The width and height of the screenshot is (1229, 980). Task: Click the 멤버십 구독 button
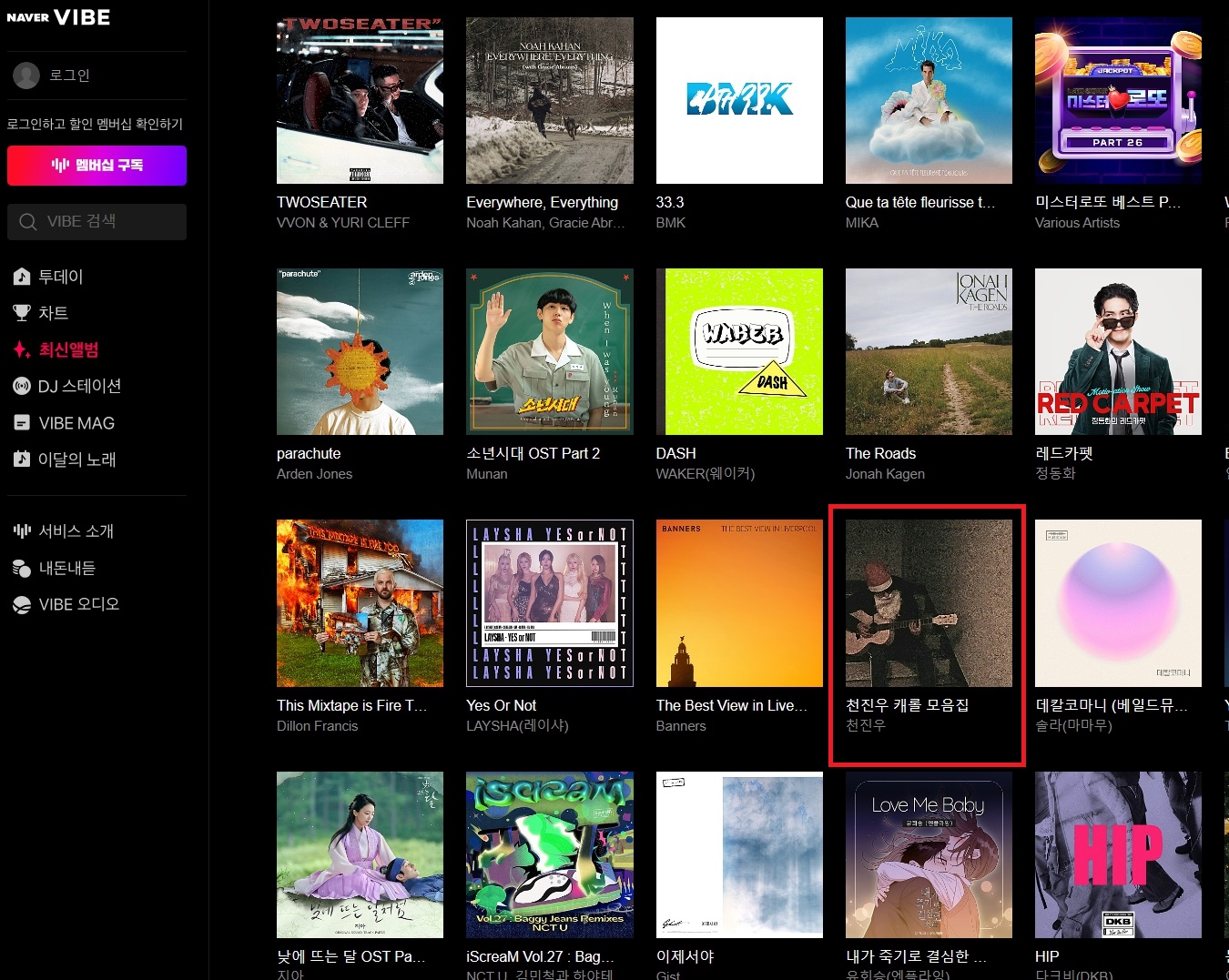(96, 165)
